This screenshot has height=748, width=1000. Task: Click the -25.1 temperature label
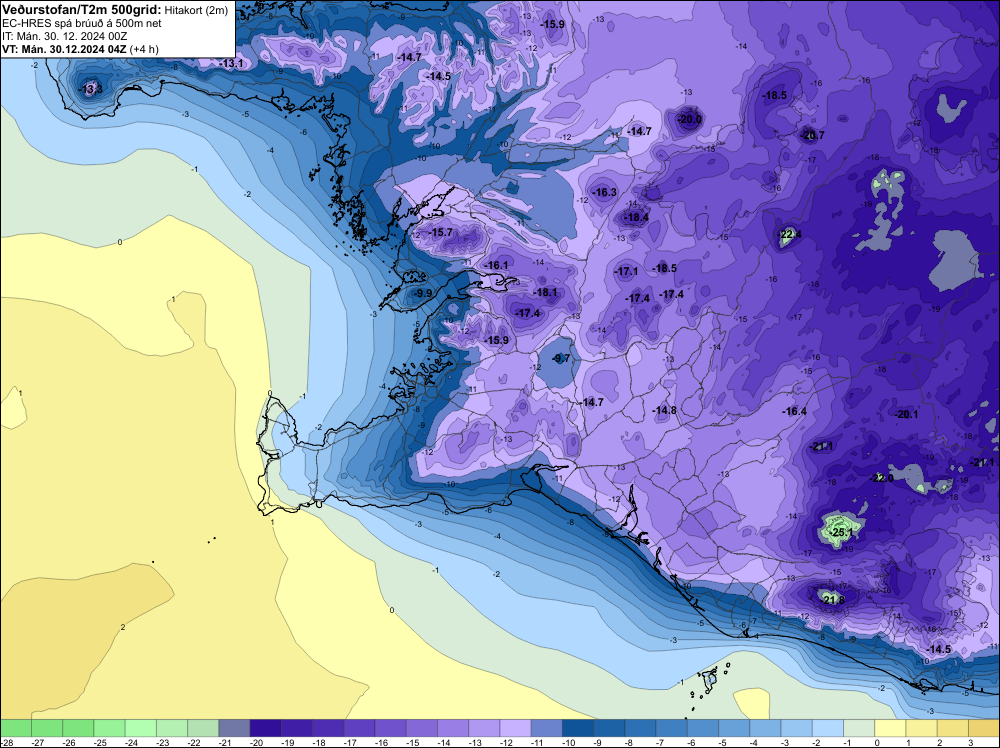click(841, 532)
